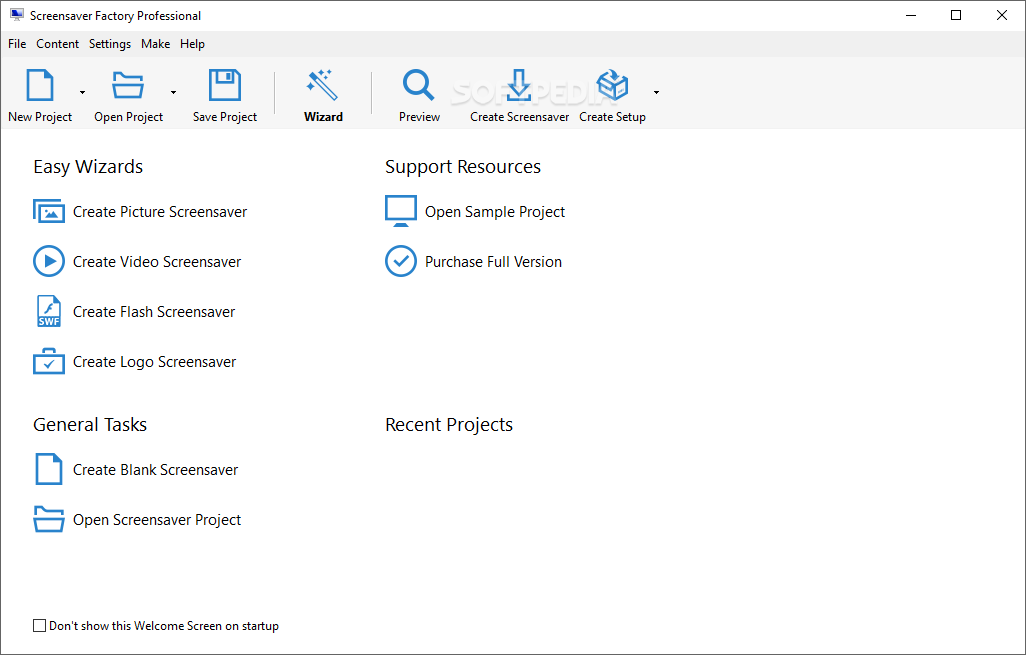This screenshot has width=1026, height=655.
Task: Click the application icon in title bar
Action: pyautogui.click(x=16, y=15)
